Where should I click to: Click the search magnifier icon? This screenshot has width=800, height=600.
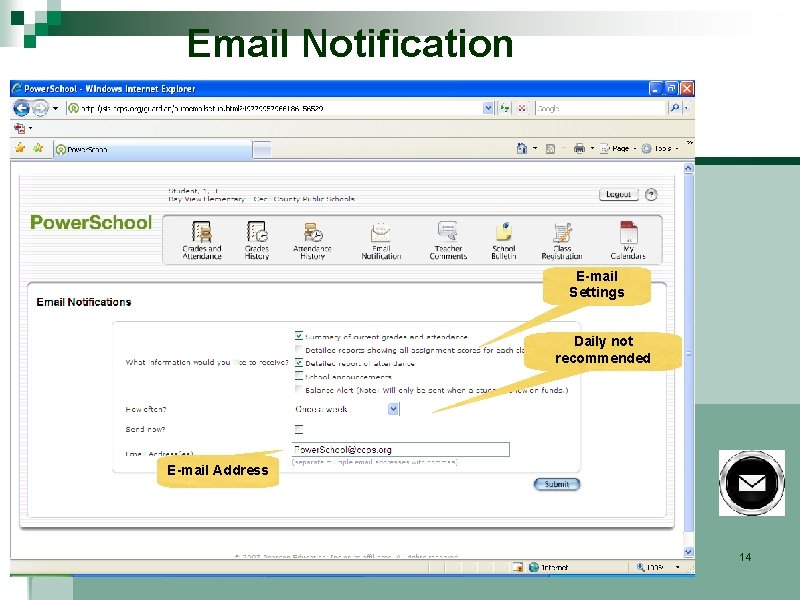point(674,108)
